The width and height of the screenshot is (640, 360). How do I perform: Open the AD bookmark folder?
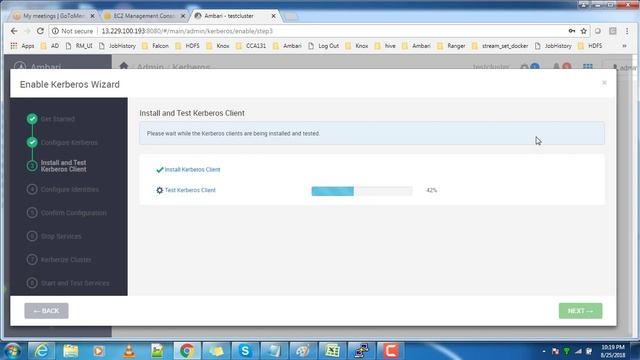pyautogui.click(x=50, y=46)
